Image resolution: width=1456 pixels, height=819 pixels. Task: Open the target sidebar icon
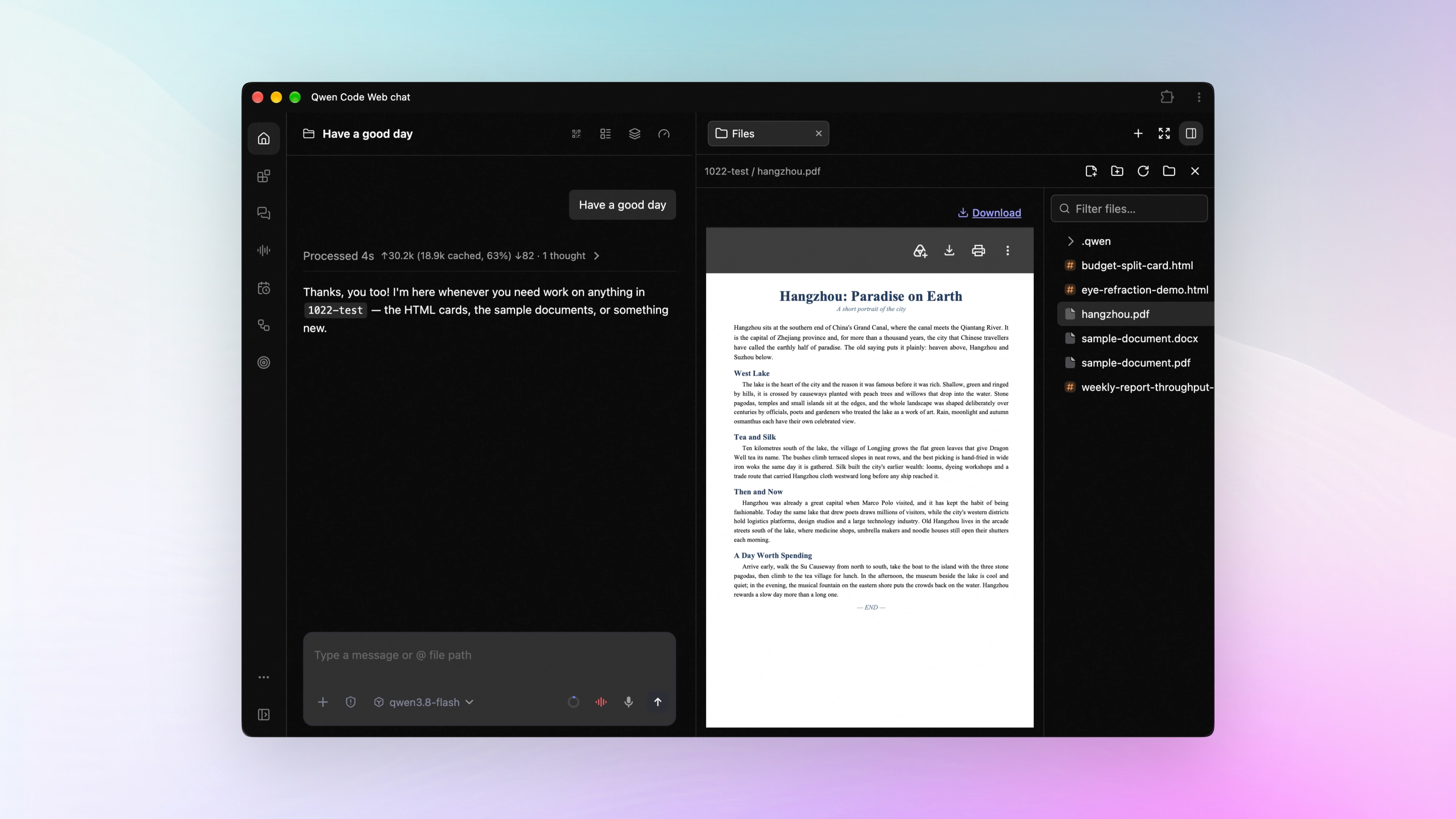tap(263, 362)
